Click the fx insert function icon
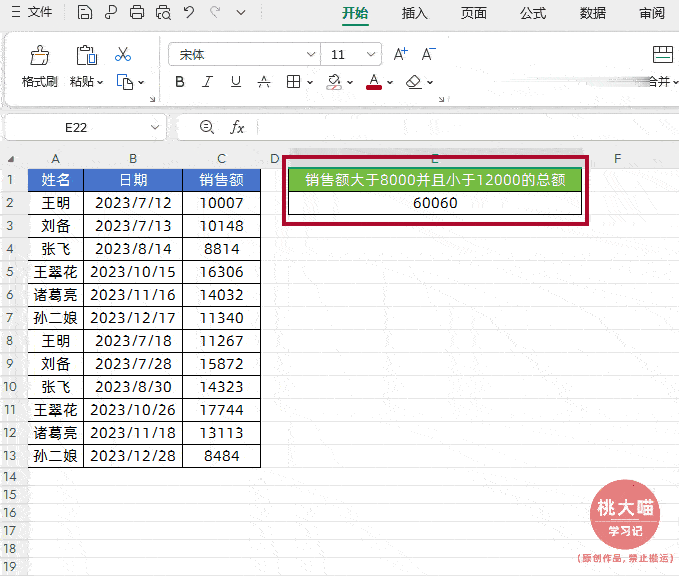 click(237, 127)
